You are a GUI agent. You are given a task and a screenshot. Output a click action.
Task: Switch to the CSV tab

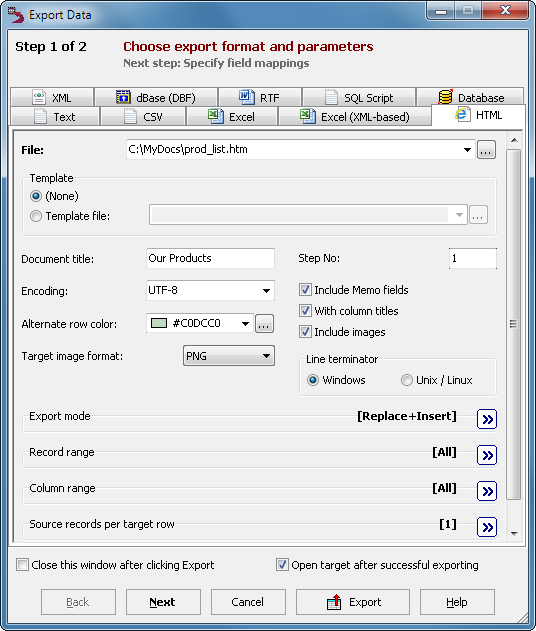point(143,117)
